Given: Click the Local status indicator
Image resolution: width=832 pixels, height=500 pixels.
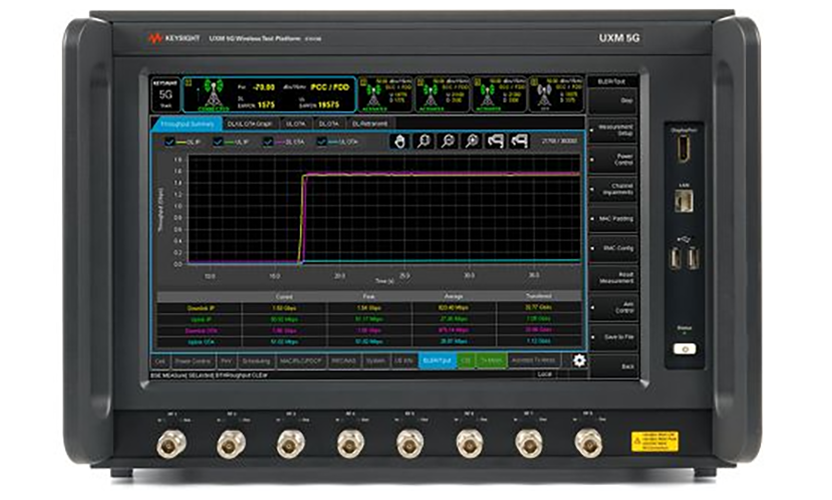Looking at the screenshot, I should pos(545,374).
